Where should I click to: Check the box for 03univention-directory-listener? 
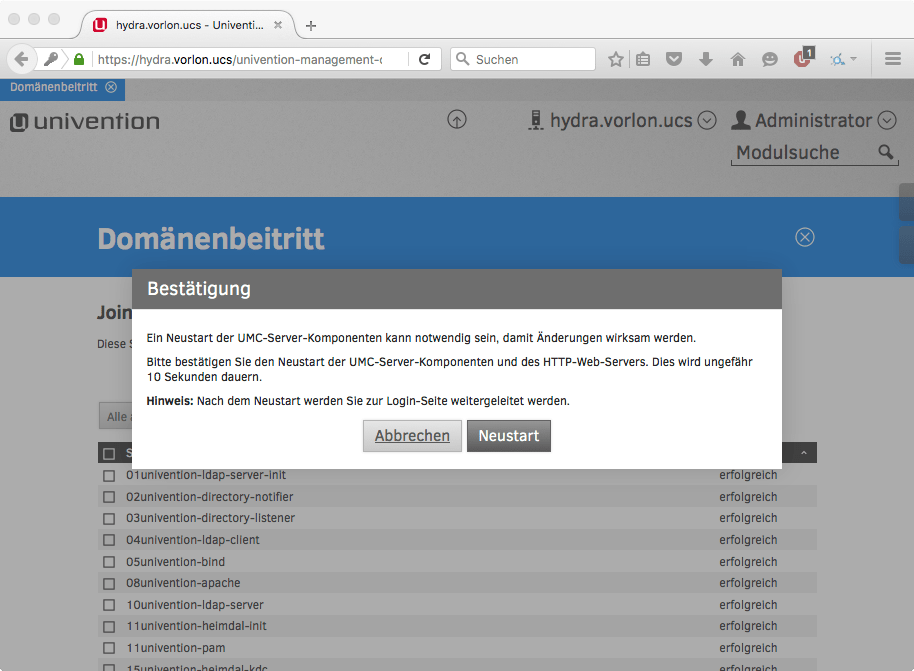(x=109, y=518)
